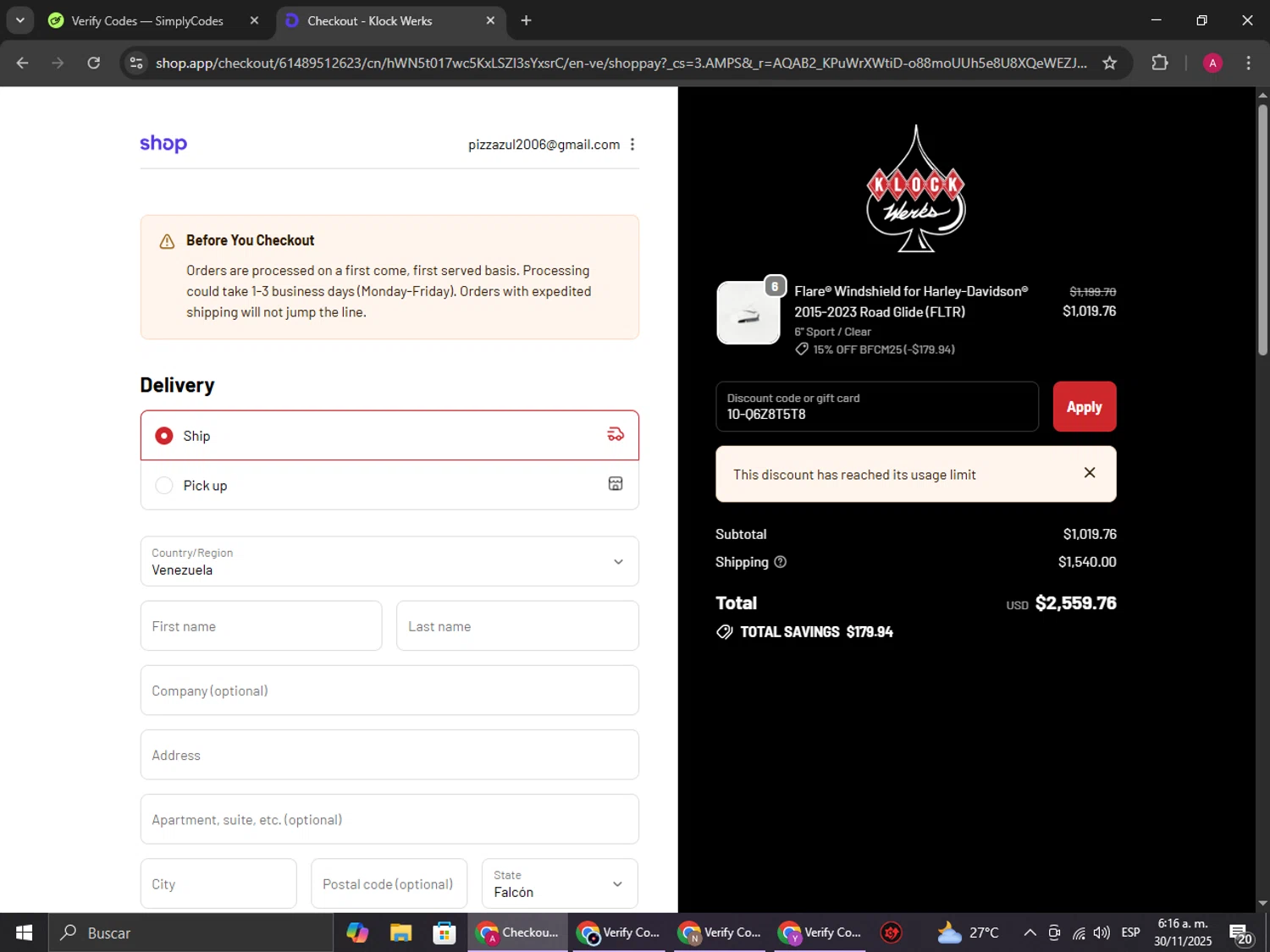The width and height of the screenshot is (1270, 952).
Task: Focus the Last name field
Action: tap(517, 626)
